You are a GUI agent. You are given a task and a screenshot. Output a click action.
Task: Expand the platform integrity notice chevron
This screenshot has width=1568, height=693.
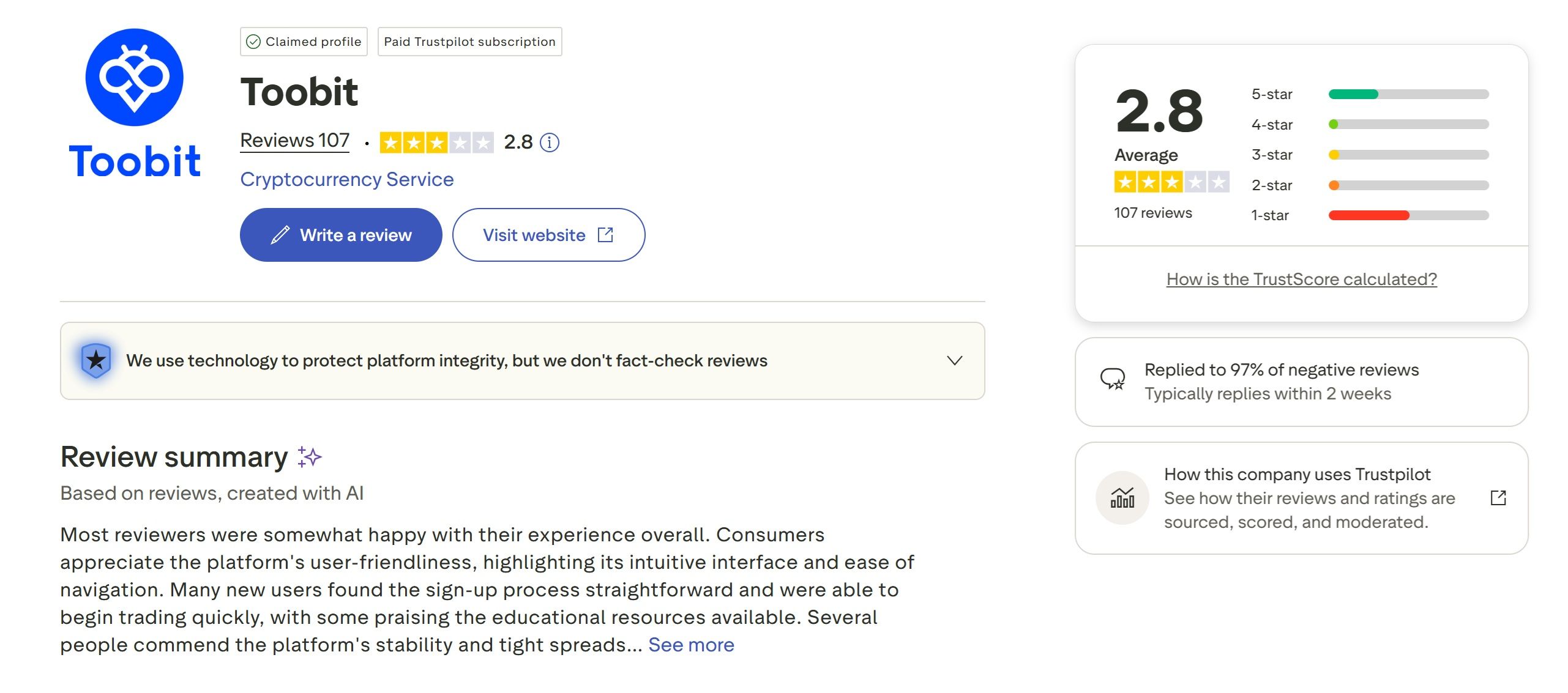(x=954, y=360)
